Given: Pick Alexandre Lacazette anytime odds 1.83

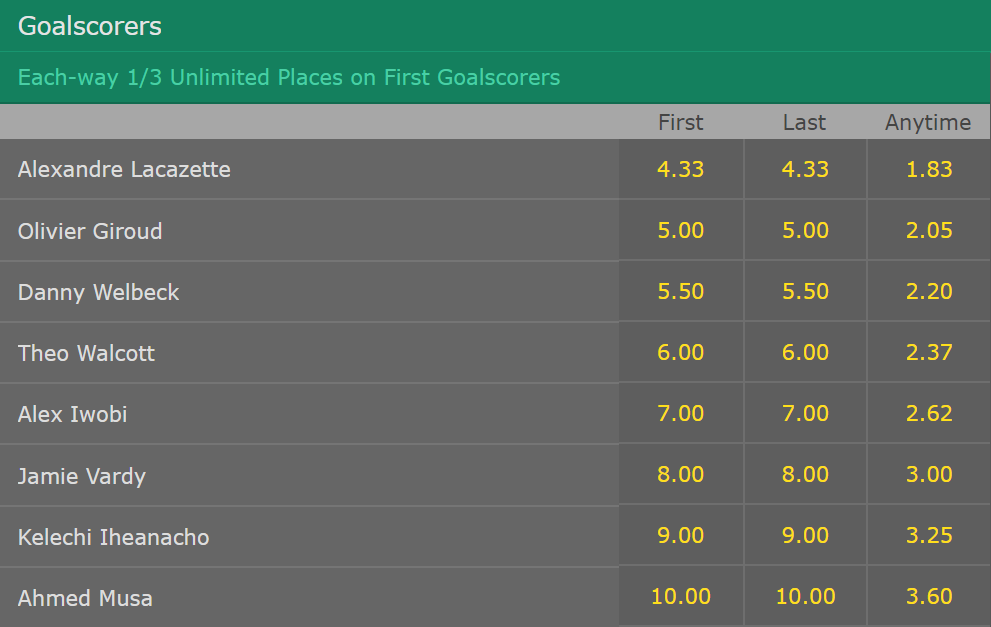Looking at the screenshot, I should pyautogui.click(x=929, y=169).
